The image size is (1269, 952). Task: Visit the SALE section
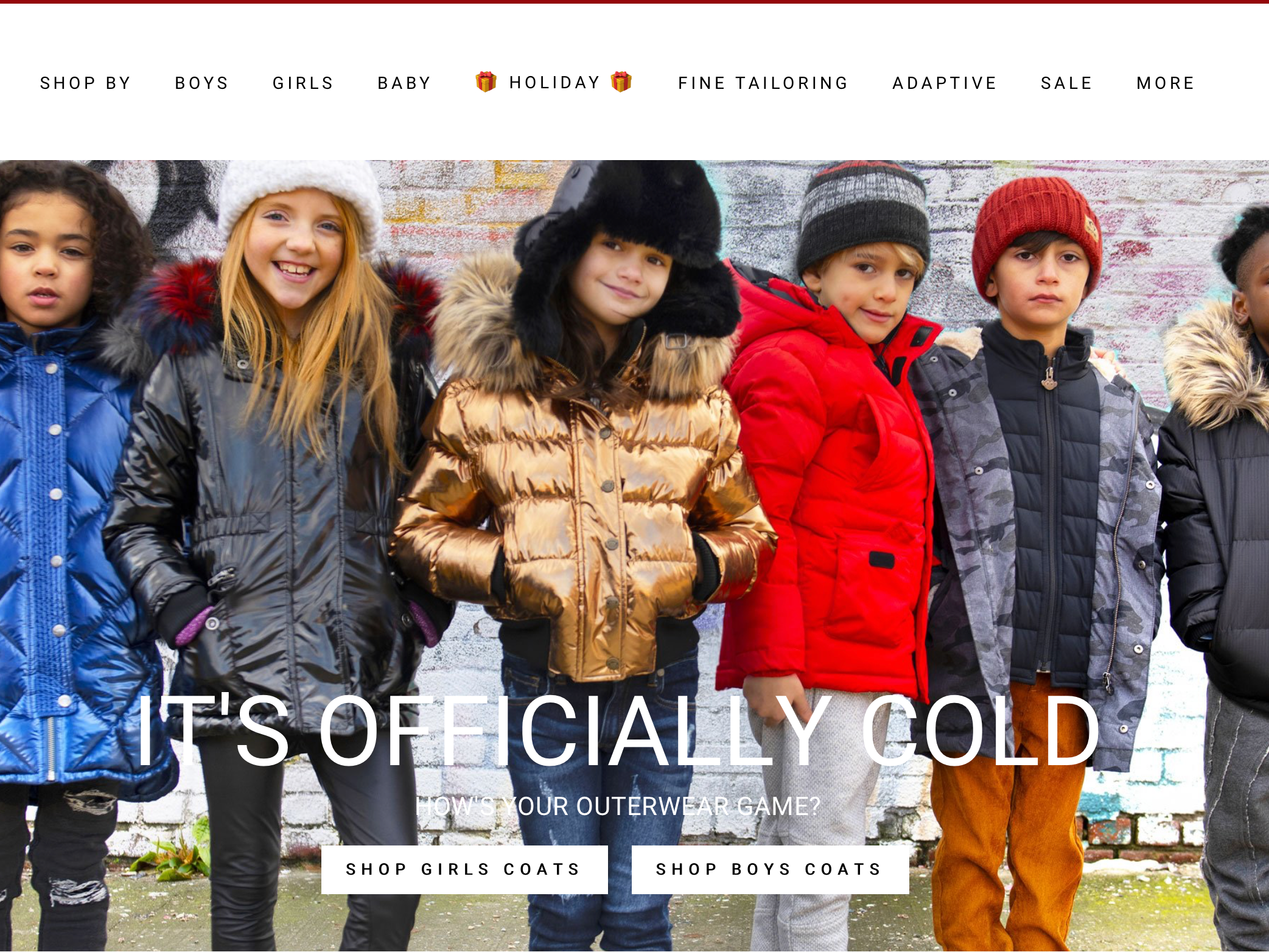tap(1066, 83)
